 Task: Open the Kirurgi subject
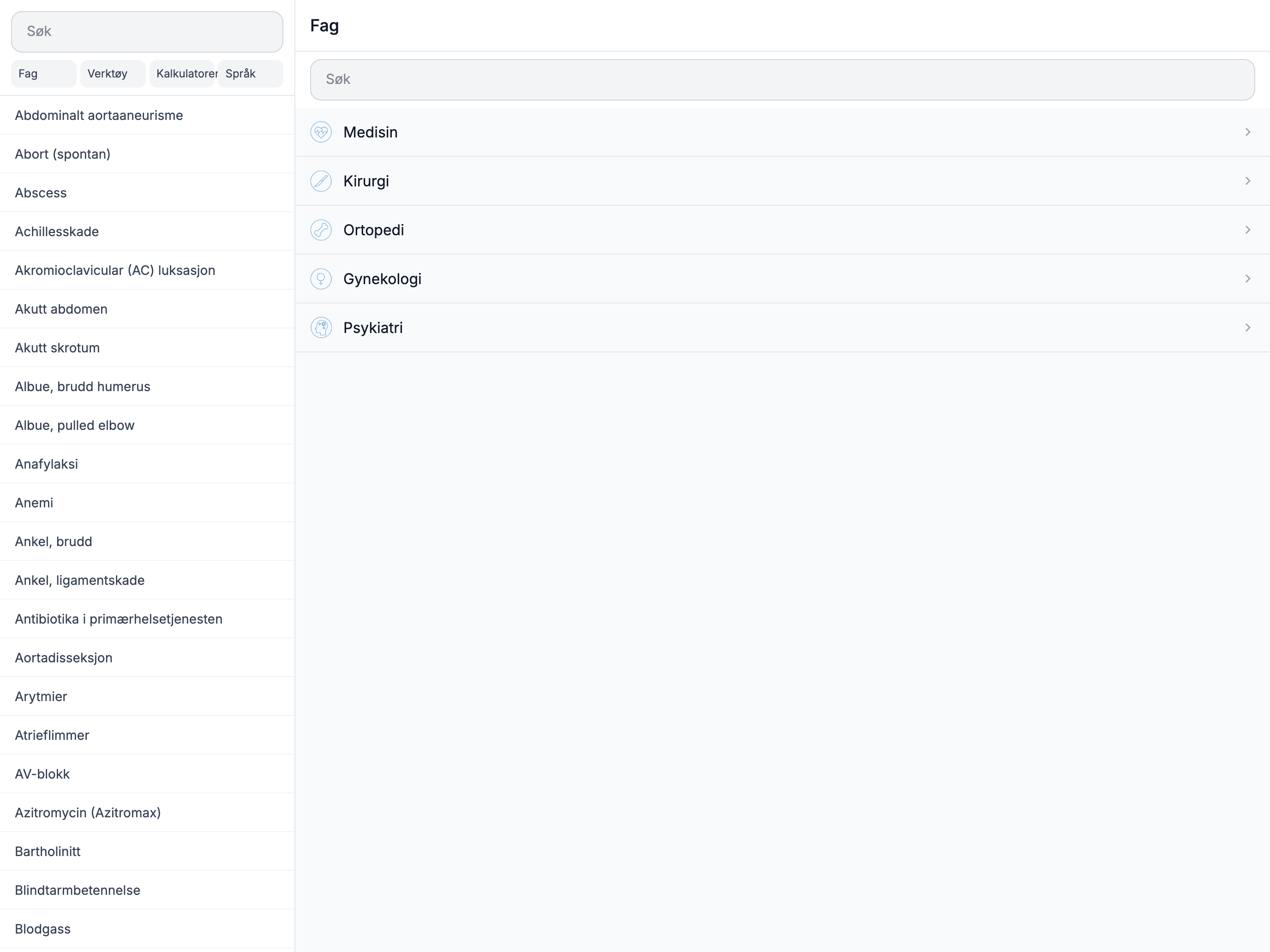point(782,181)
